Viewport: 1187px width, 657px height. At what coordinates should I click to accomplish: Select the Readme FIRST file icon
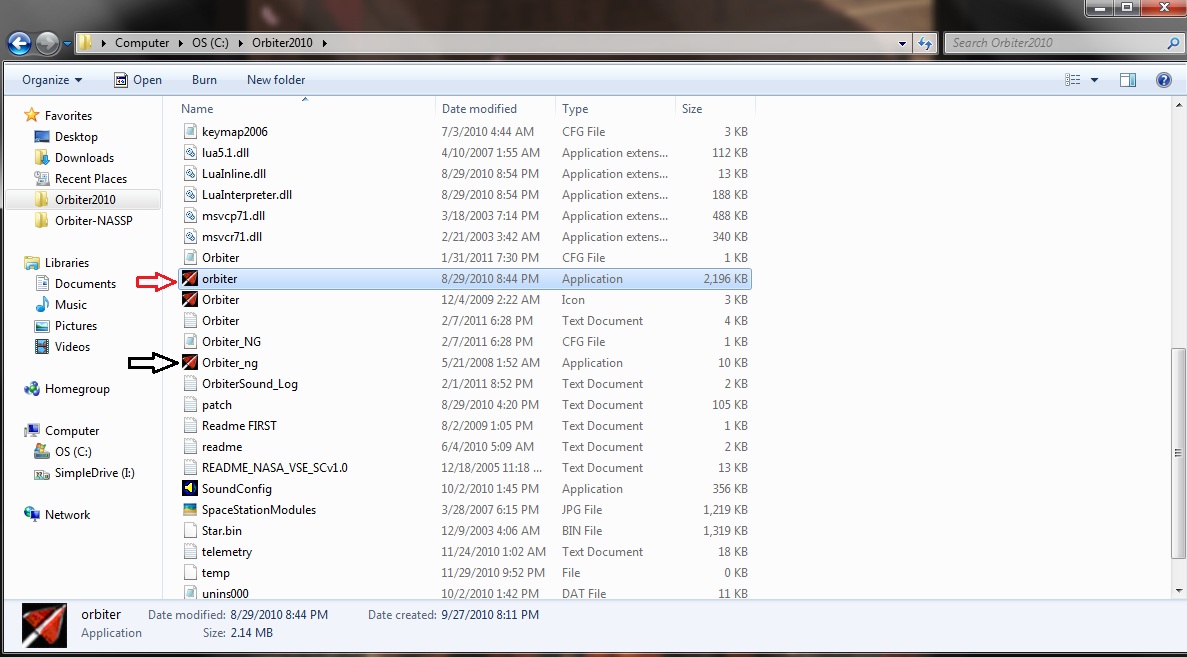point(190,426)
